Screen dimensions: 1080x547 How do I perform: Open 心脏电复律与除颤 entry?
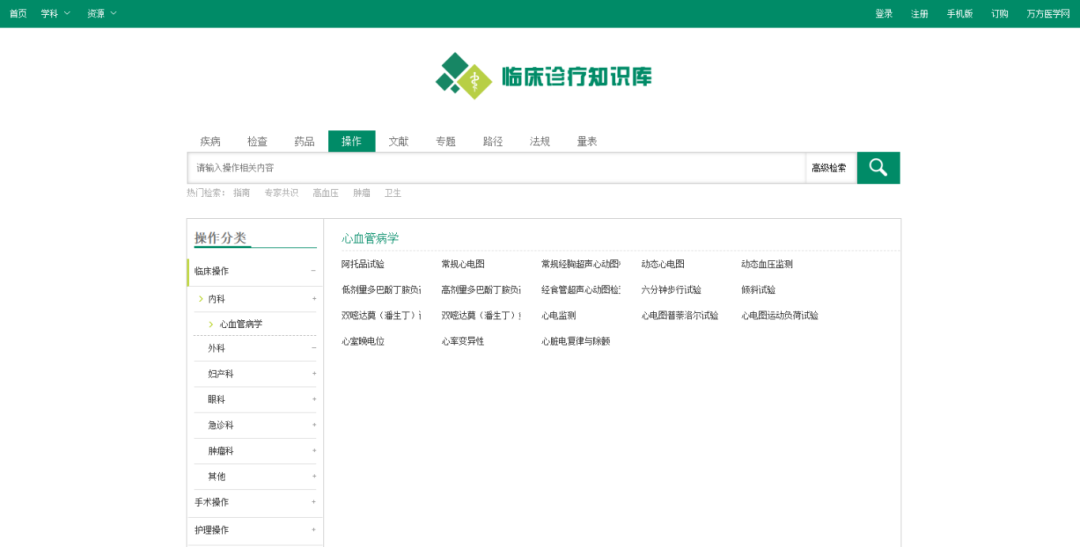pyautogui.click(x=576, y=341)
